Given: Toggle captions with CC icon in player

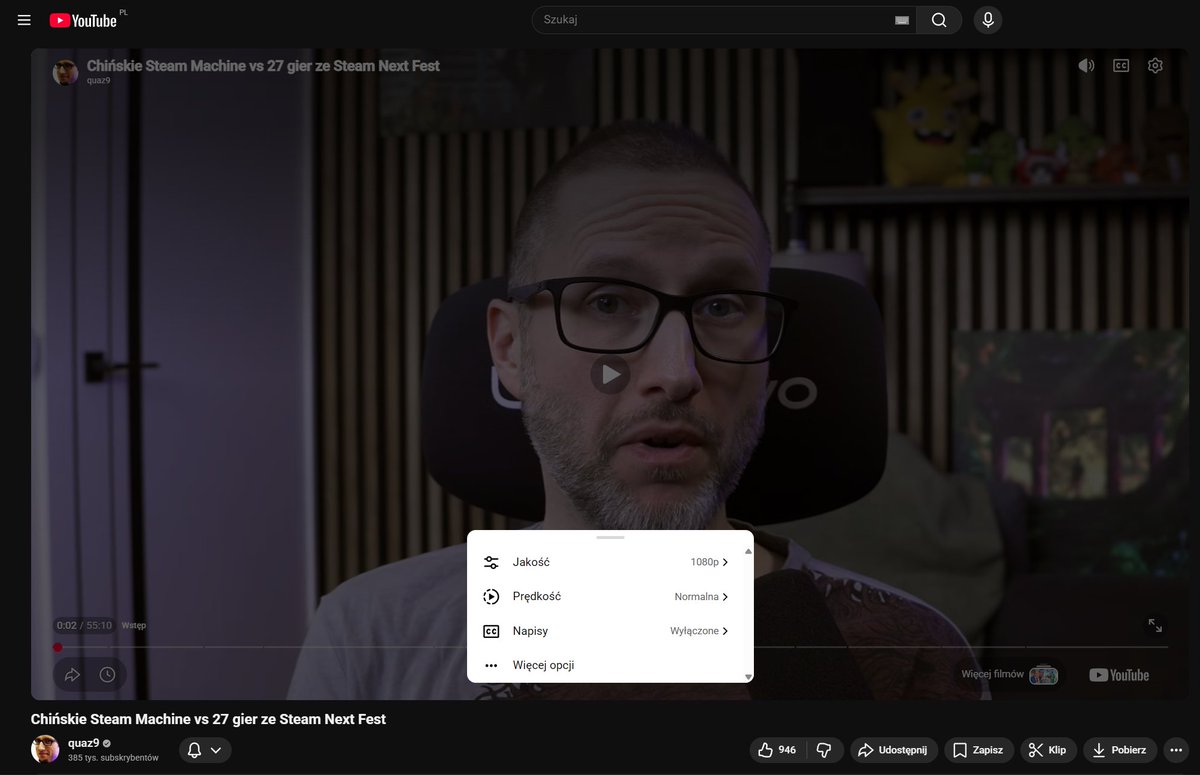Looking at the screenshot, I should pos(1121,66).
